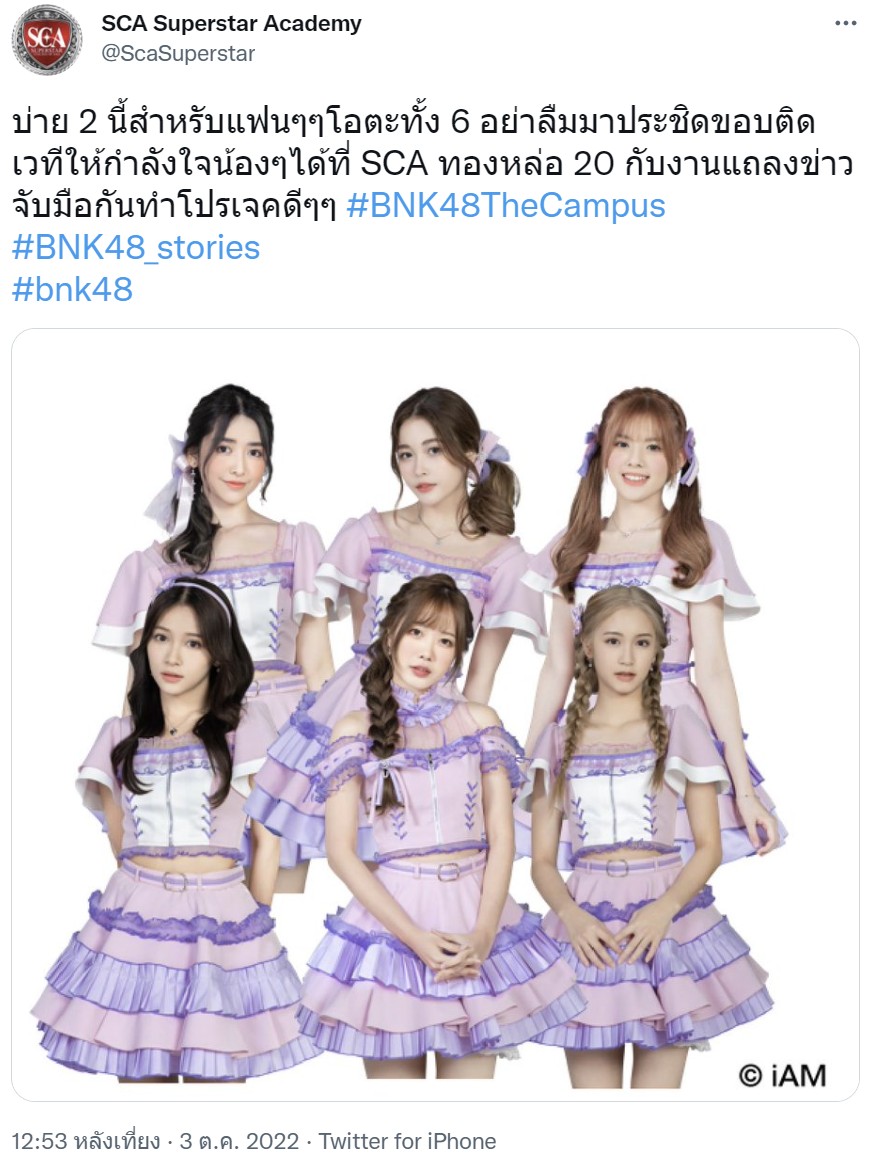This screenshot has width=871, height=1166.
Task: Click the Thai tweet text body
Action: [433, 164]
